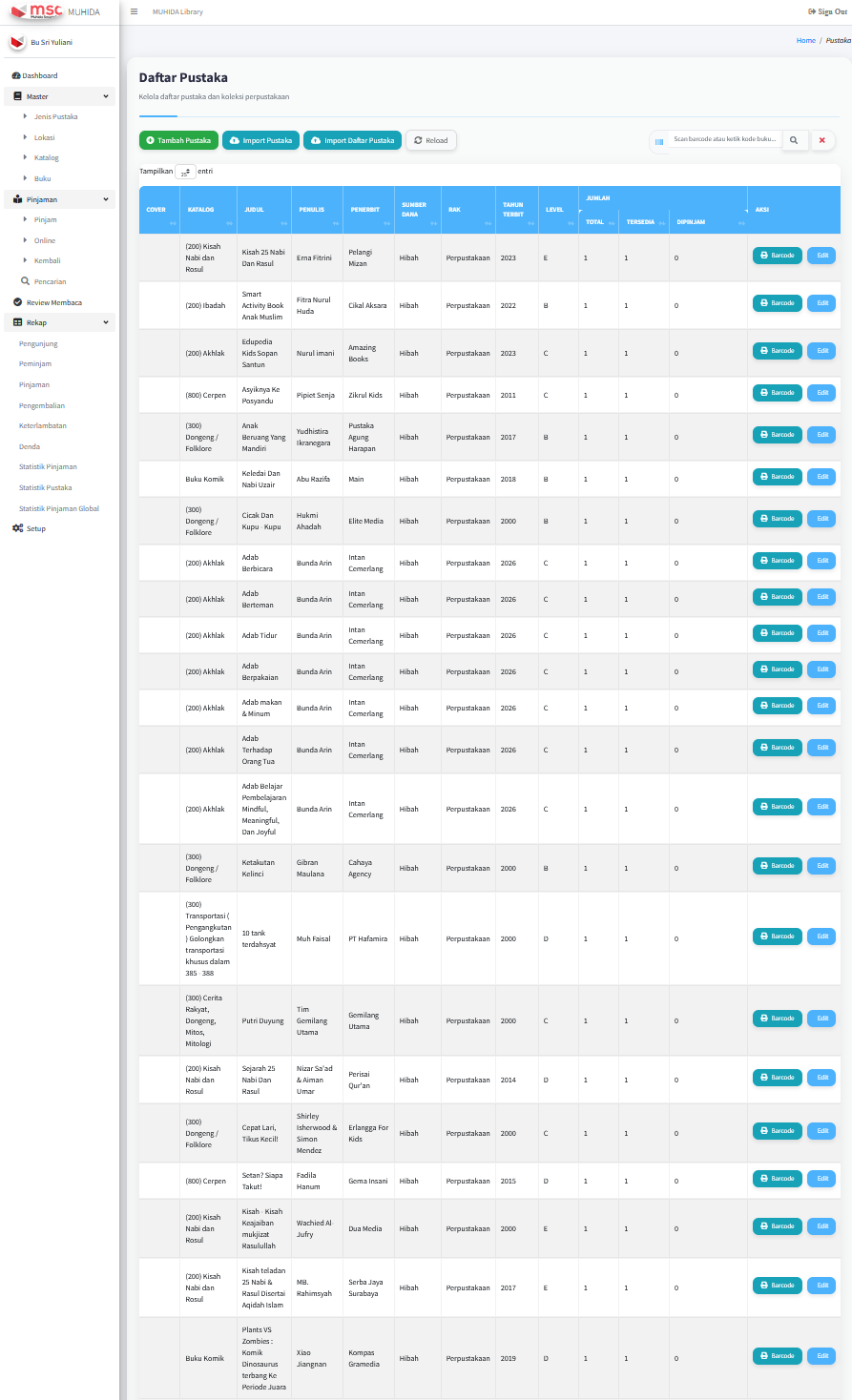Clear the barcode search with red X
The width and height of the screenshot is (852, 1400).
tap(821, 141)
